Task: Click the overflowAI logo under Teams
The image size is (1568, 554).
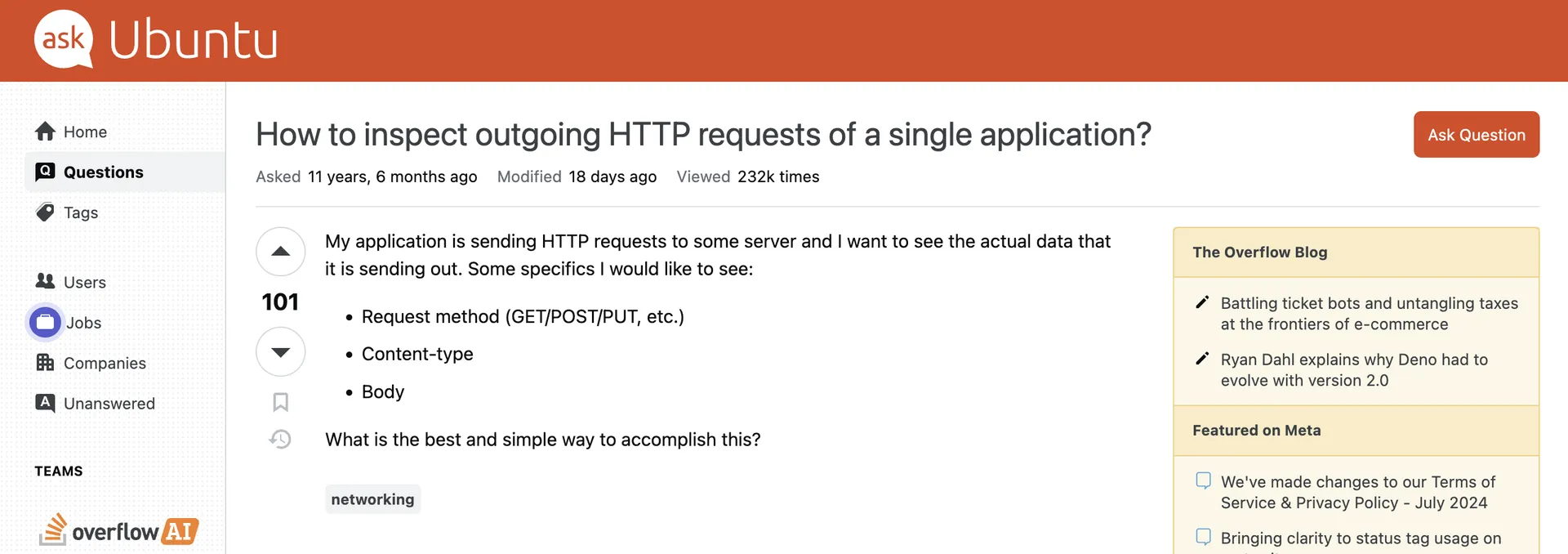Action: point(118,530)
